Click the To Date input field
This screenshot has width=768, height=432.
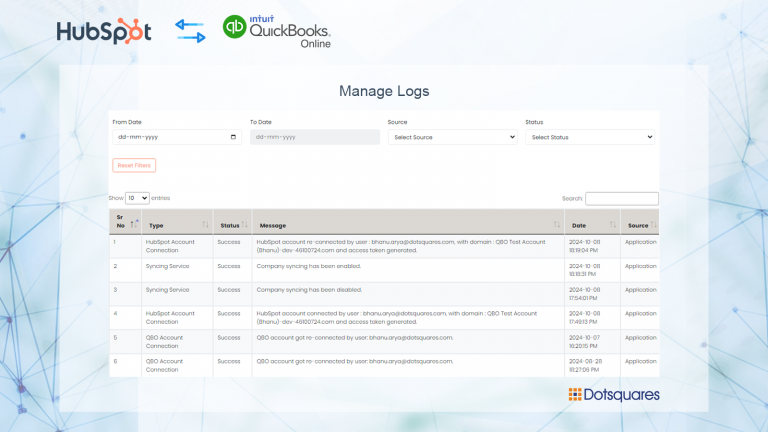(x=315, y=137)
